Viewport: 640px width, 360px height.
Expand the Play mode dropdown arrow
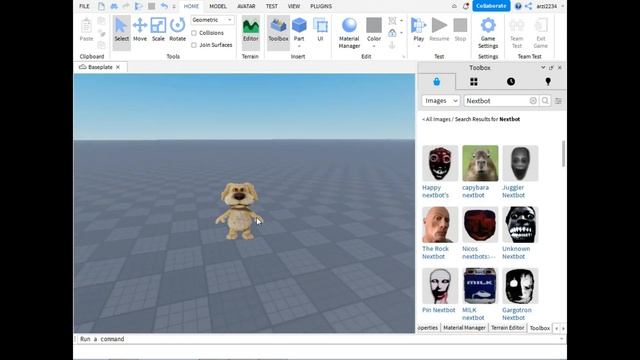click(418, 46)
